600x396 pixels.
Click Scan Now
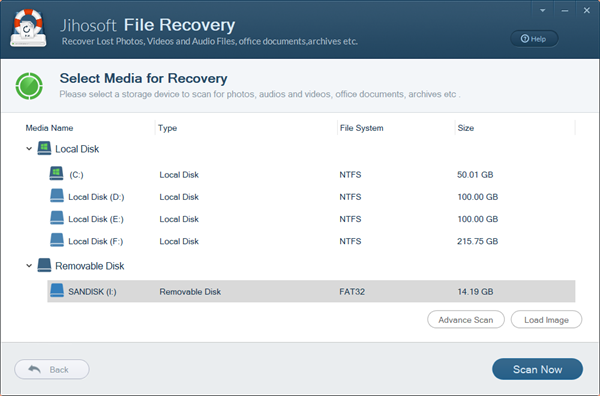coord(537,369)
